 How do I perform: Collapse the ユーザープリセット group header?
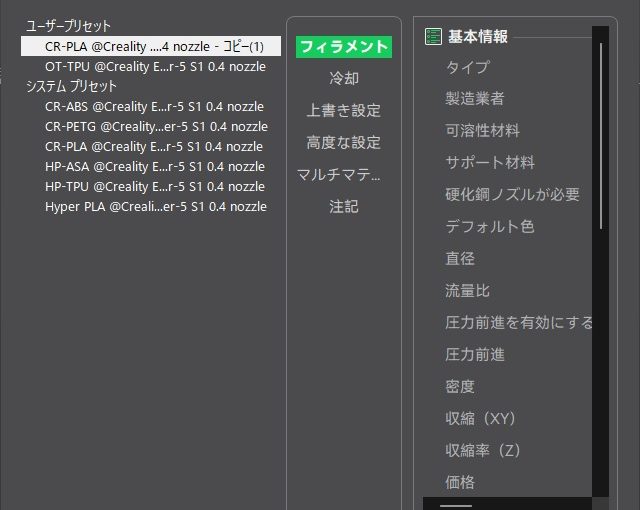pos(68,26)
